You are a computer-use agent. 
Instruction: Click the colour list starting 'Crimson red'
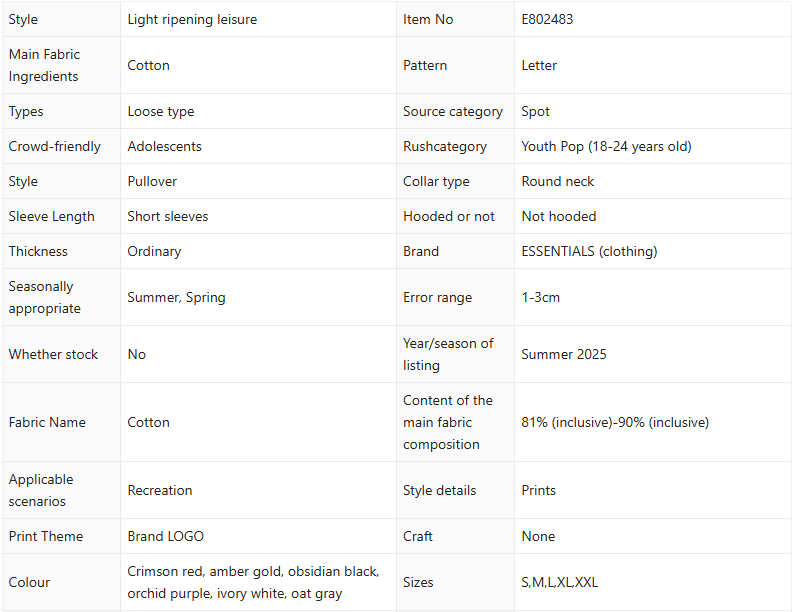coord(253,582)
